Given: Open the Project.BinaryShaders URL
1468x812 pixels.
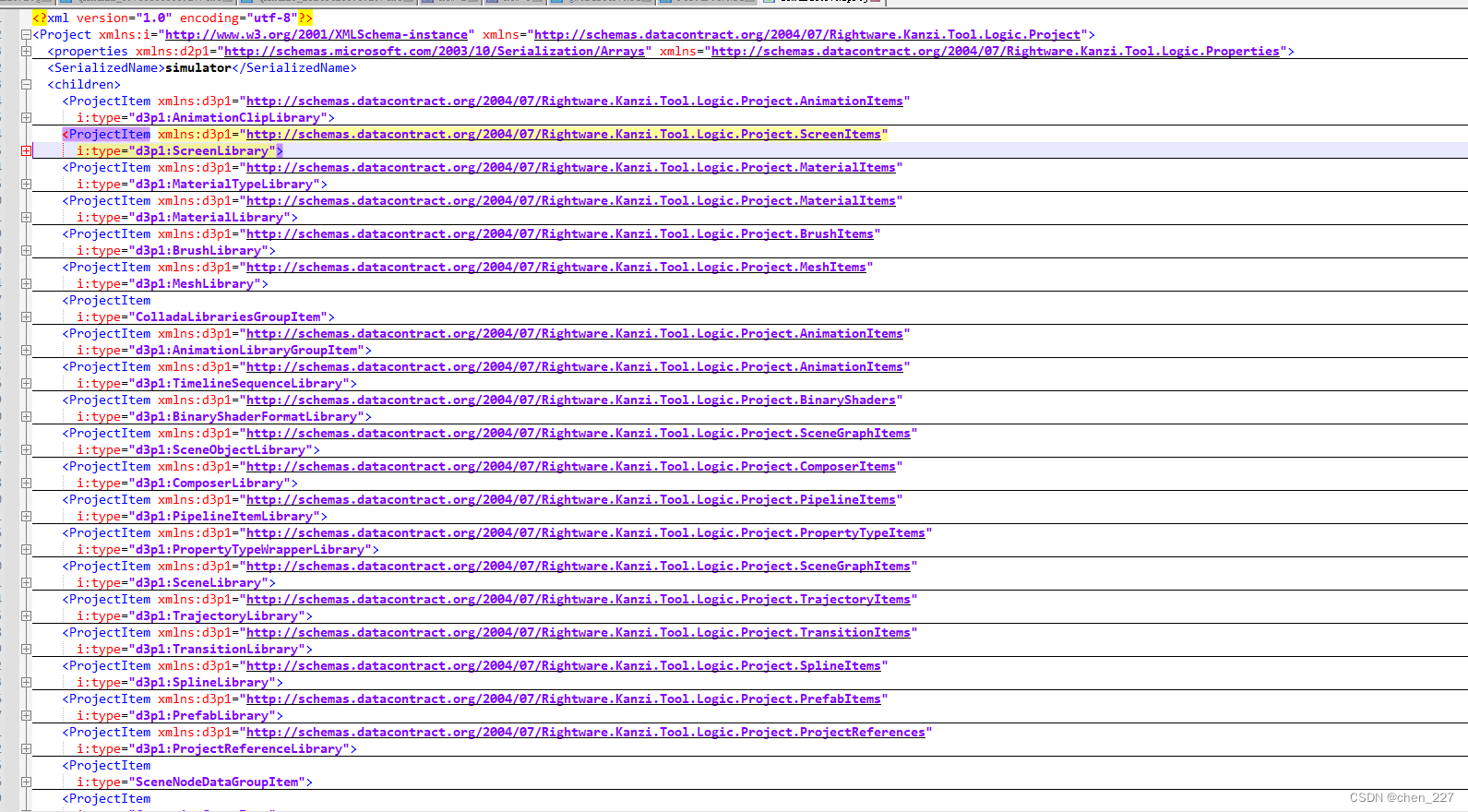Looking at the screenshot, I should (571, 400).
